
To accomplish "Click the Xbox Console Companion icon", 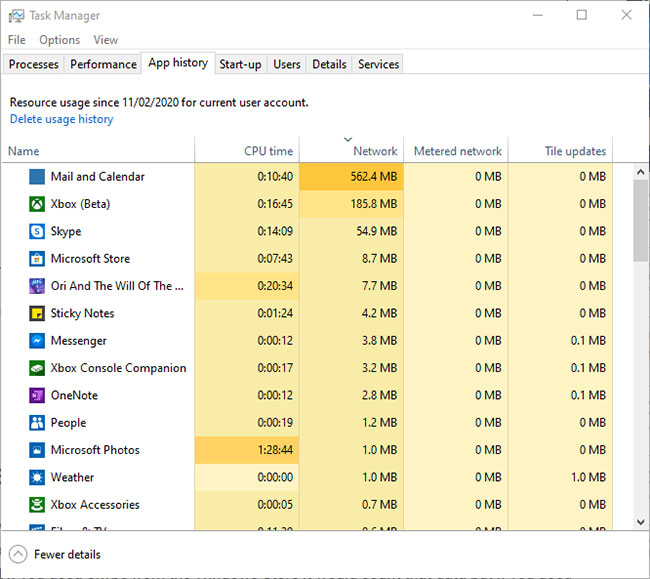I will click(37, 368).
